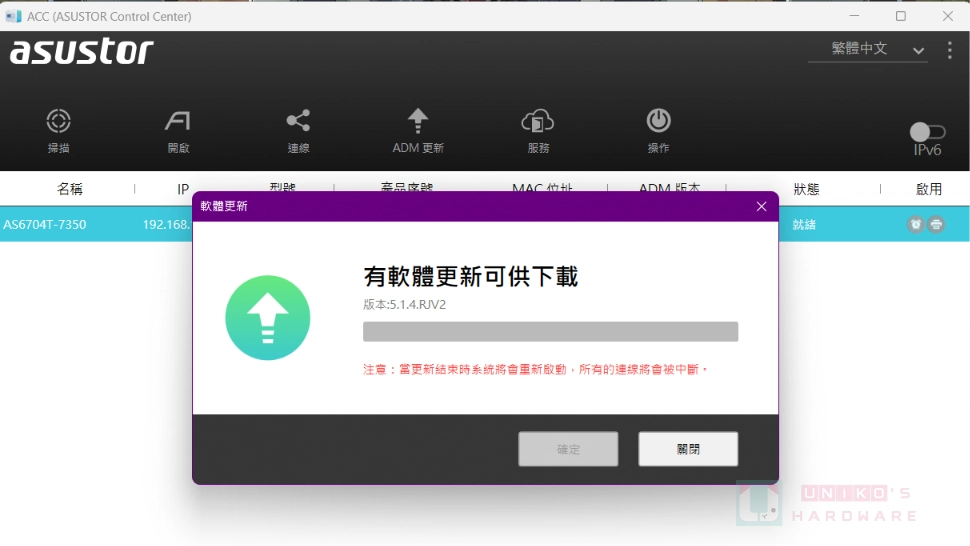Image resolution: width=970 pixels, height=546 pixels.
Task: Select the AS6704T-7350 device row
Action: (484, 224)
